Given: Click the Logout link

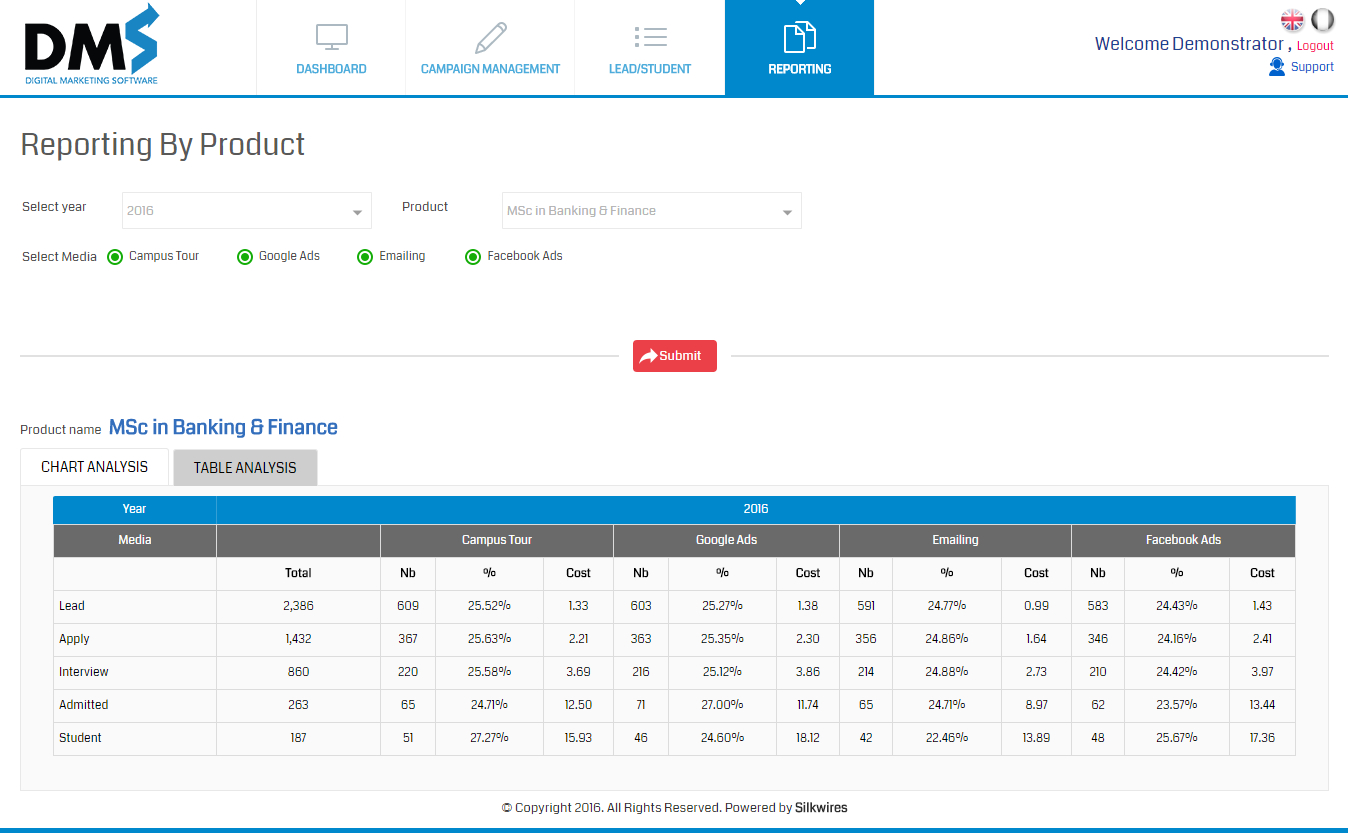Looking at the screenshot, I should point(1315,46).
